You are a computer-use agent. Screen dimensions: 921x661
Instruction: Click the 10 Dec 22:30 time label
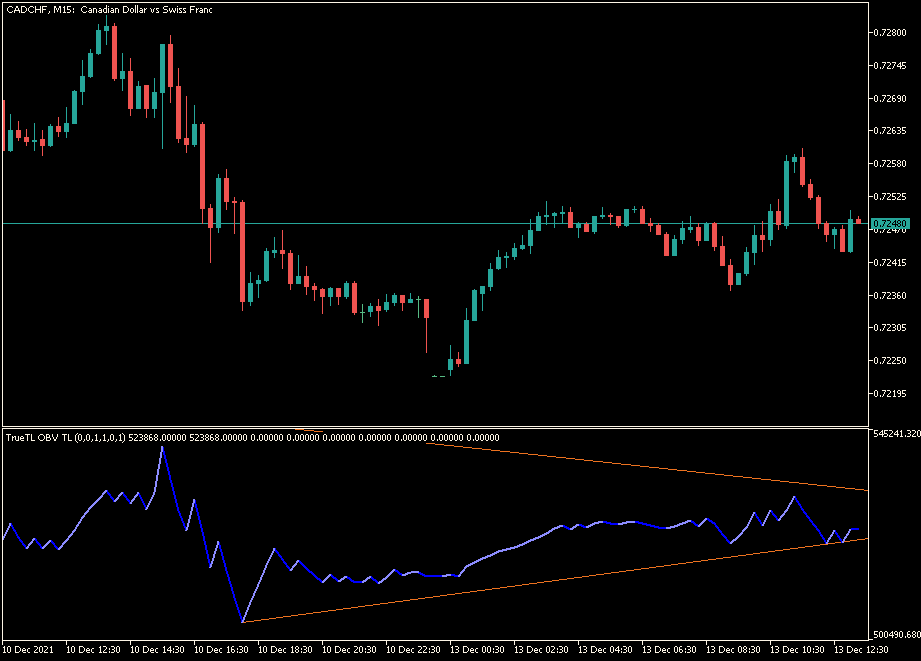tap(414, 650)
